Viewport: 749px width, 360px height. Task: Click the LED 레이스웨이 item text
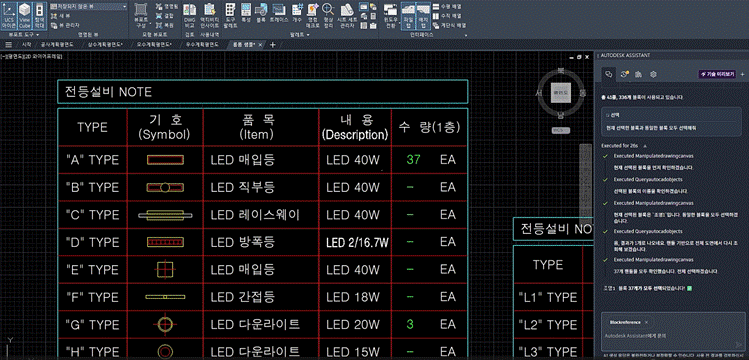[x=255, y=215]
